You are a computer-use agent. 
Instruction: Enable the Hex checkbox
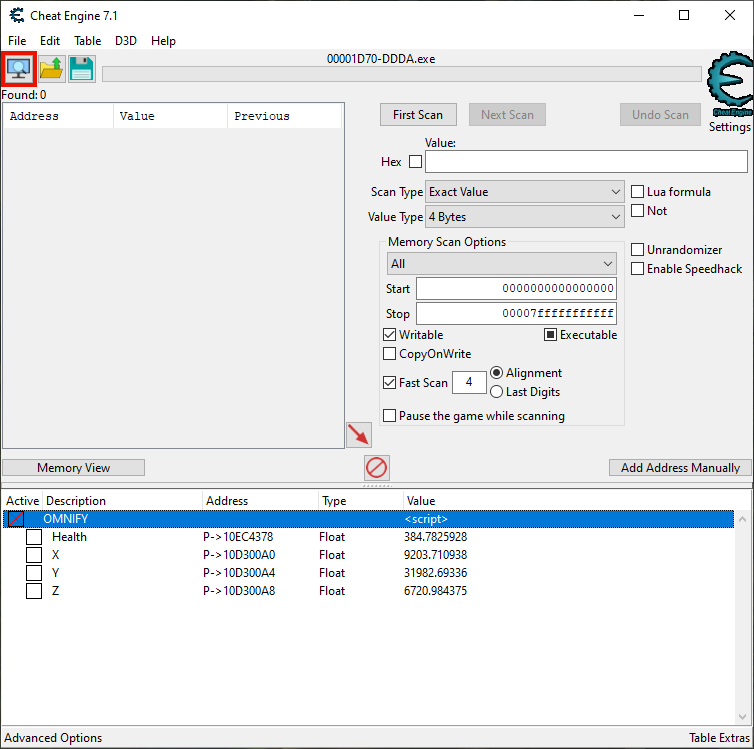click(416, 162)
